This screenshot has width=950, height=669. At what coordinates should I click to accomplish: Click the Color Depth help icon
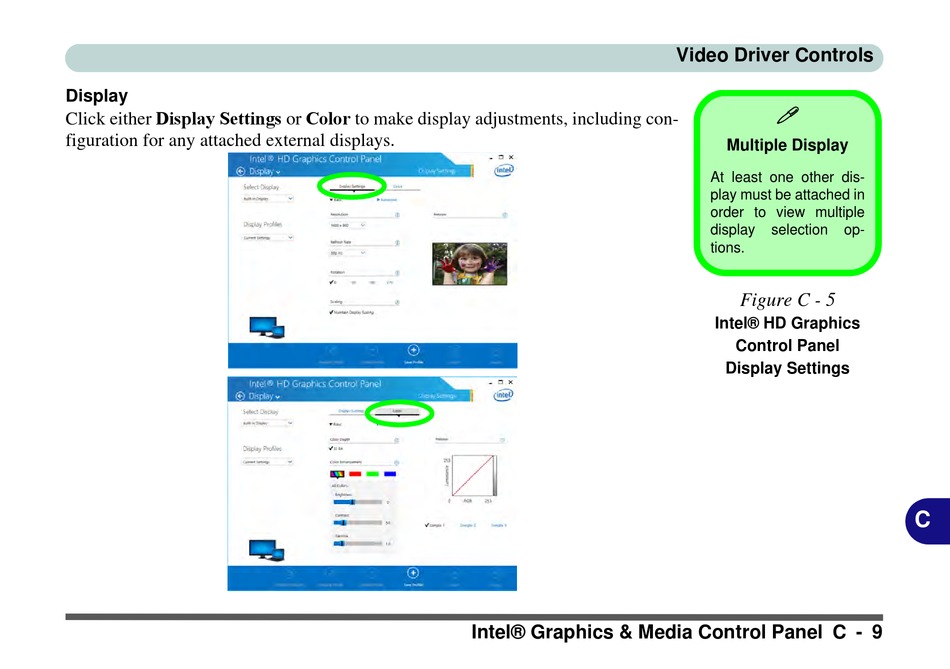point(397,438)
